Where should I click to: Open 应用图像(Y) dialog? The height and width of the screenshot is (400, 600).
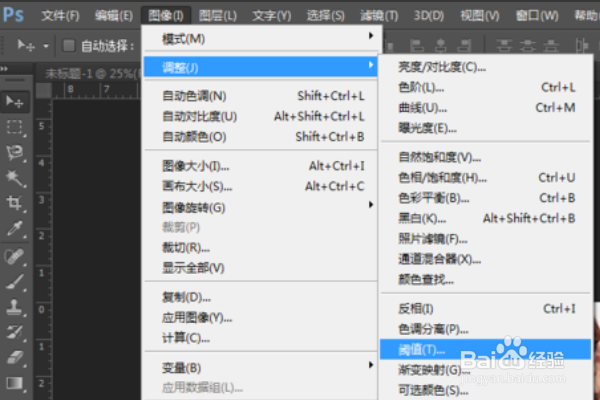tap(261, 317)
